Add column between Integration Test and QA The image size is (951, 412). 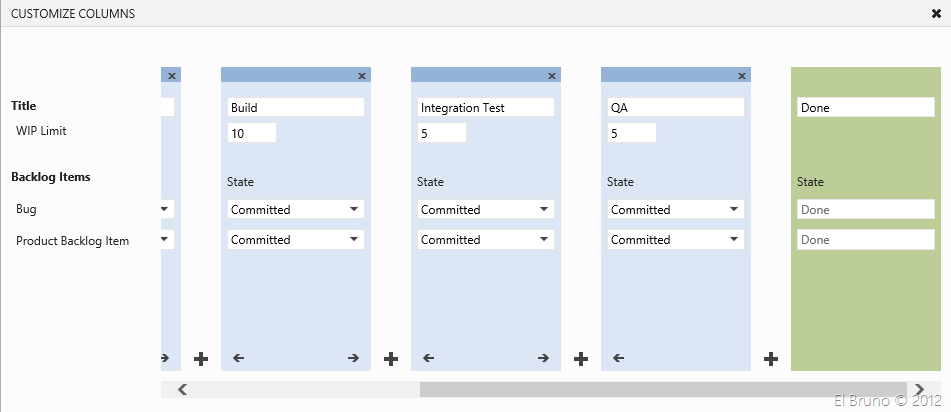581,358
